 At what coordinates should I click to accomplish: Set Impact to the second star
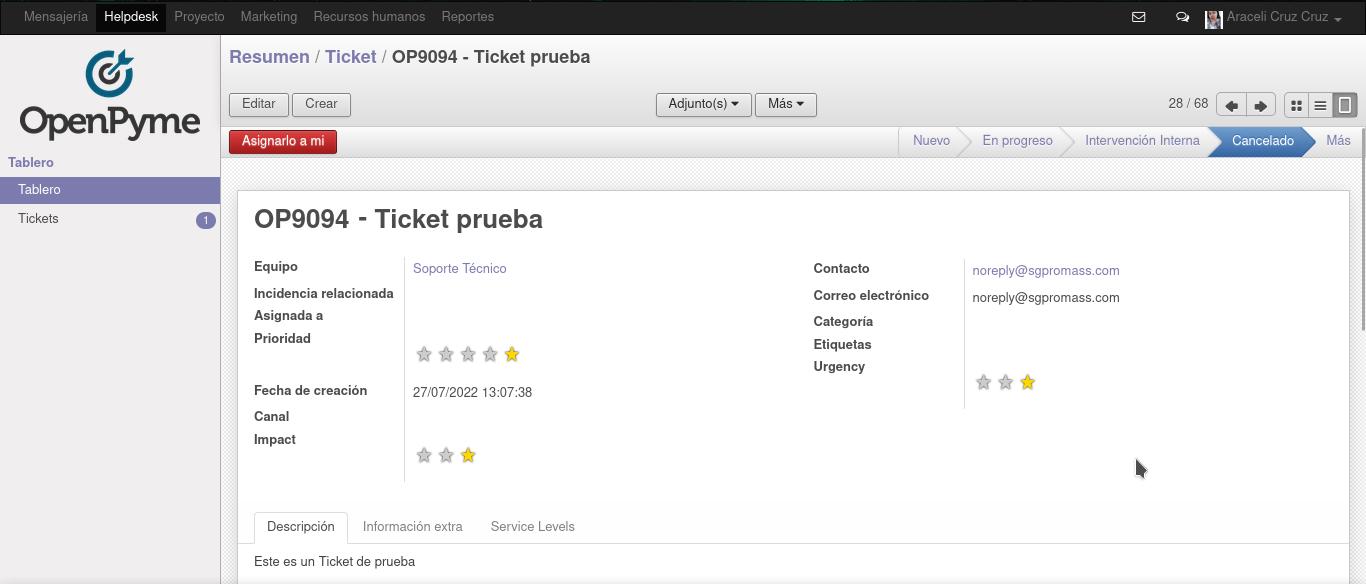coord(446,455)
